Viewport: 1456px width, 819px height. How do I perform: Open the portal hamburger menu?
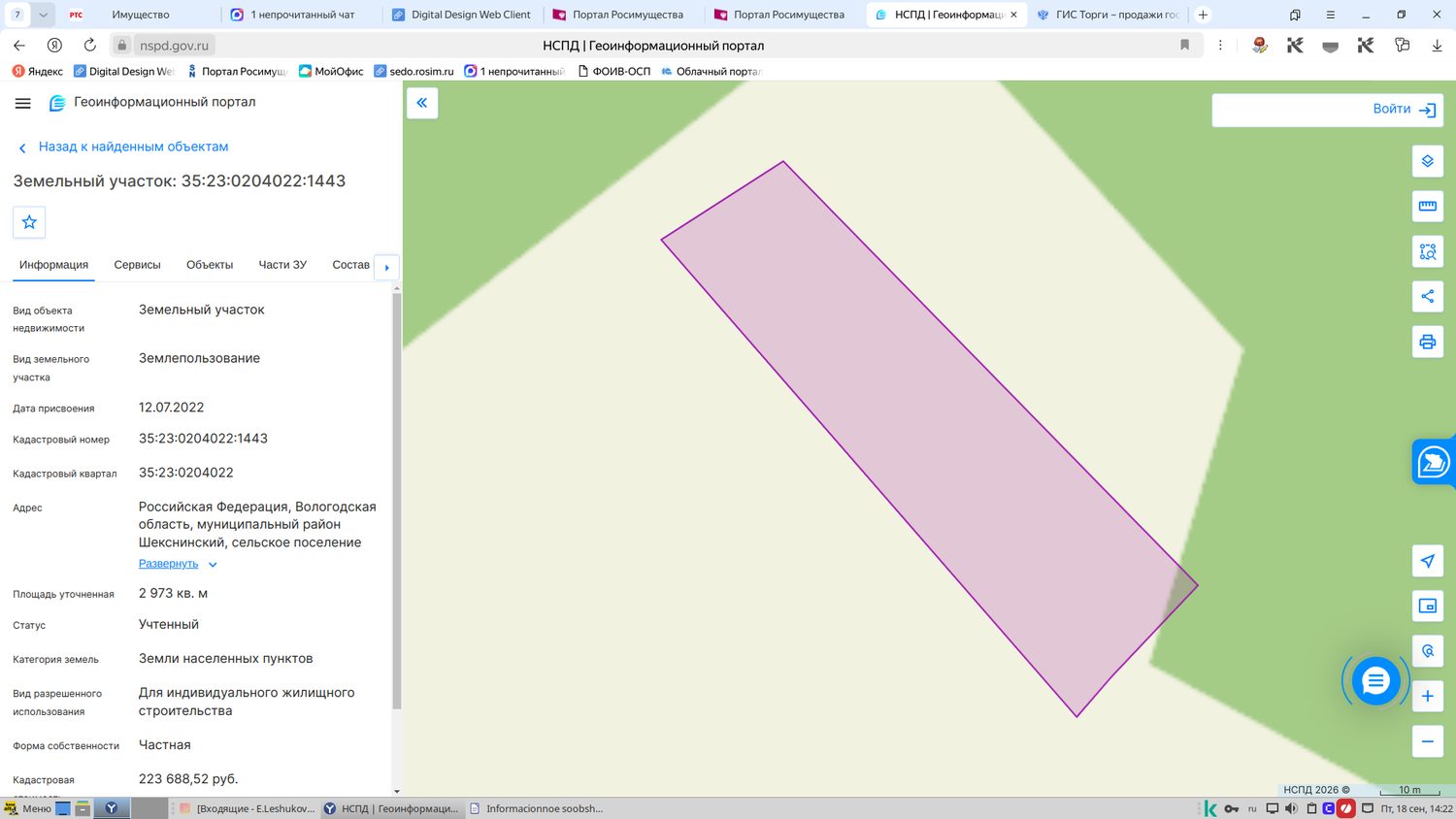click(x=23, y=103)
